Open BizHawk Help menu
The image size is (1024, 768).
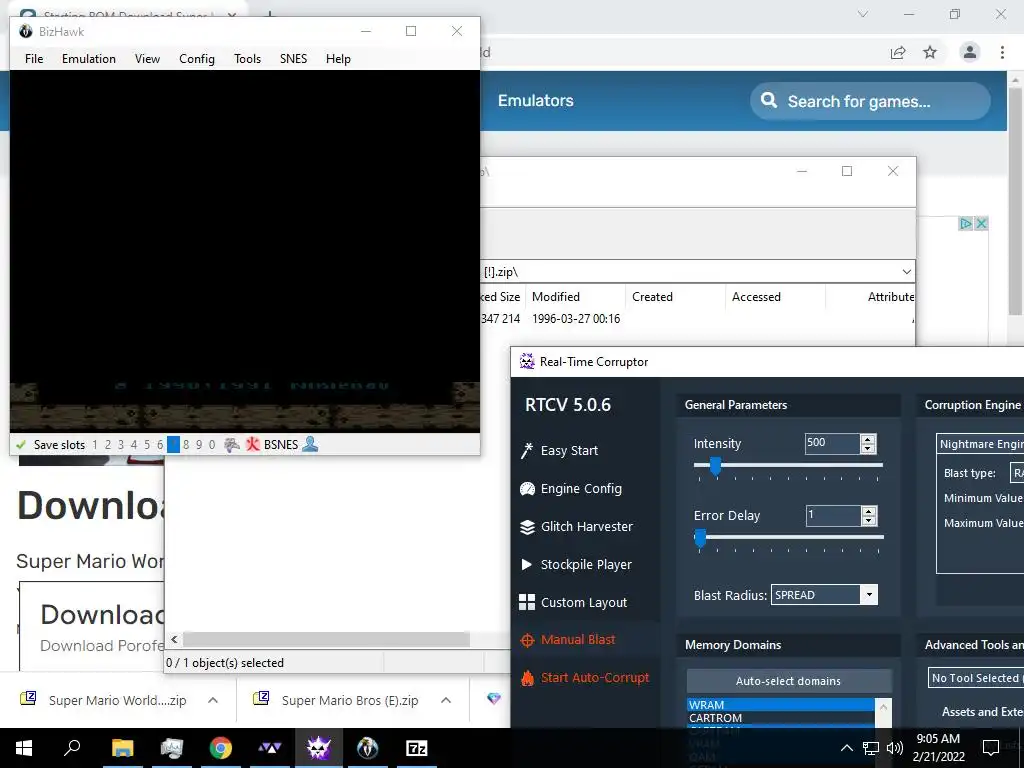[338, 59]
